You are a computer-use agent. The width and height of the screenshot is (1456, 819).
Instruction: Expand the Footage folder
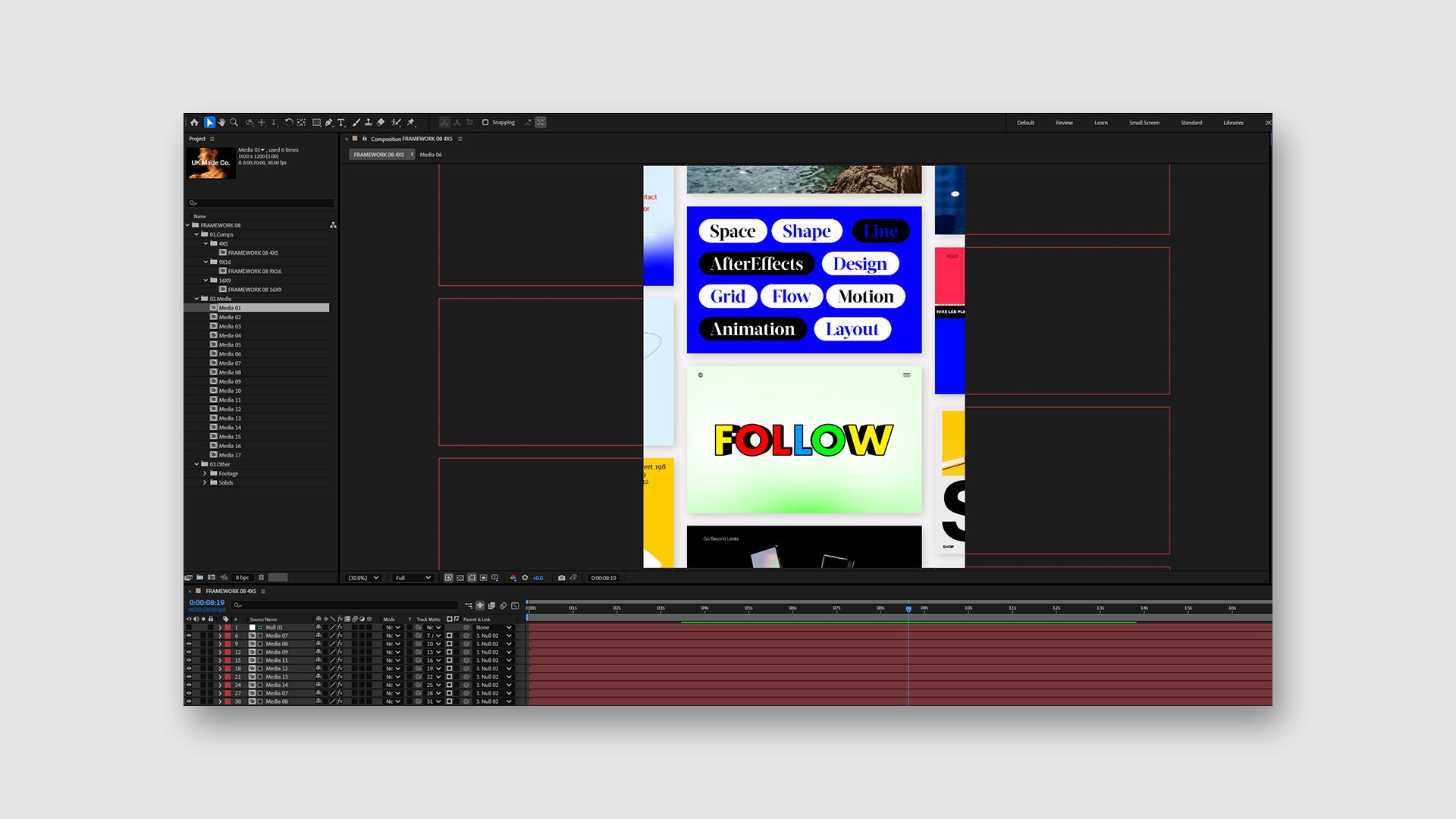[x=205, y=473]
